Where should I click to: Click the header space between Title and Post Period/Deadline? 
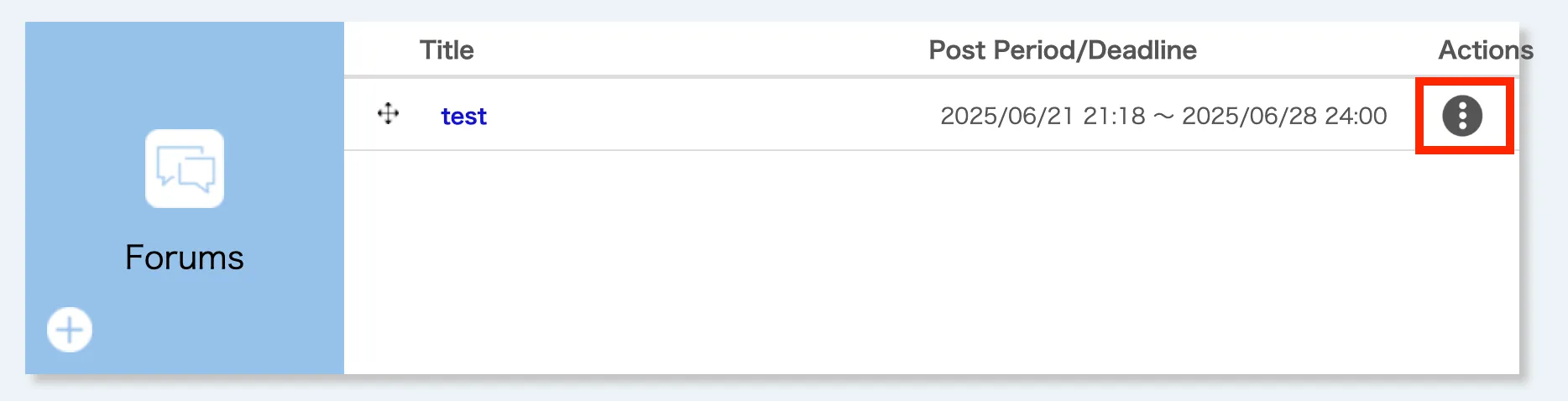(x=697, y=50)
